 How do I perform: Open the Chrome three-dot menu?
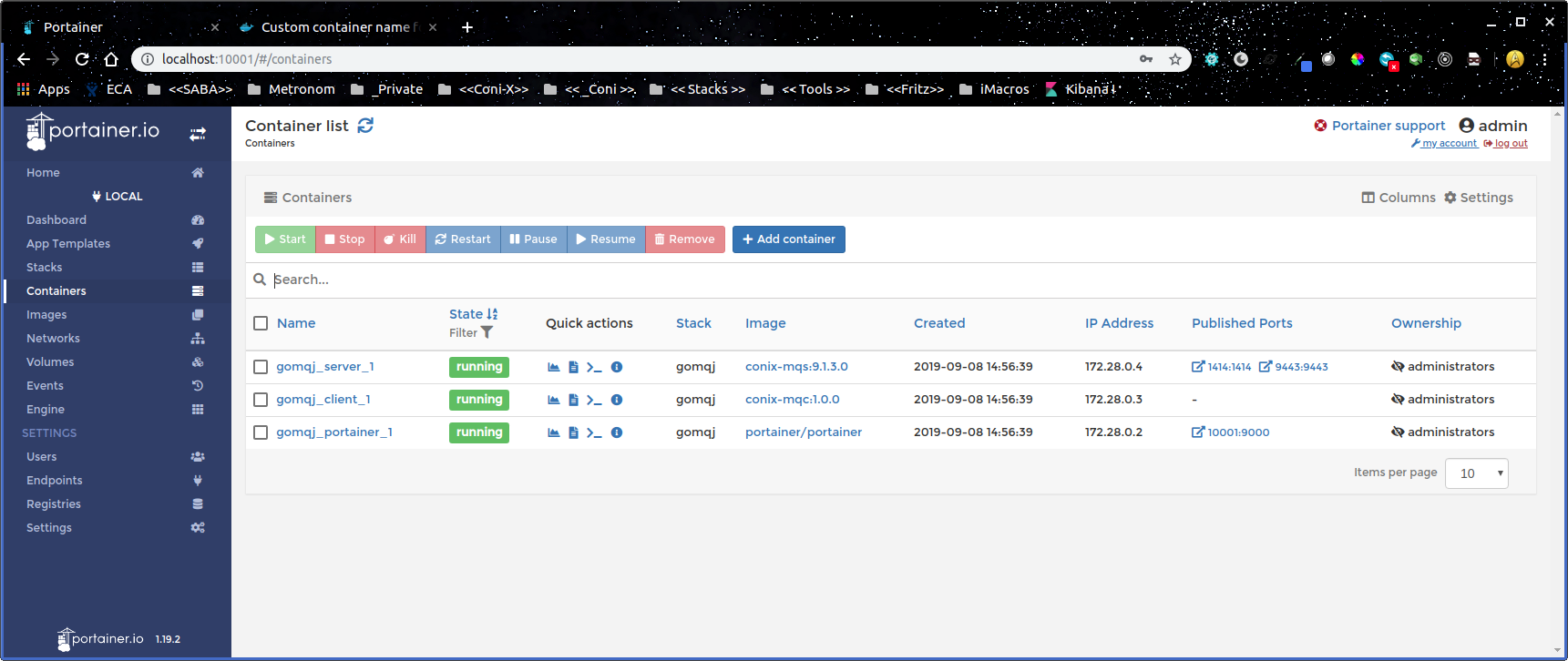(1544, 59)
